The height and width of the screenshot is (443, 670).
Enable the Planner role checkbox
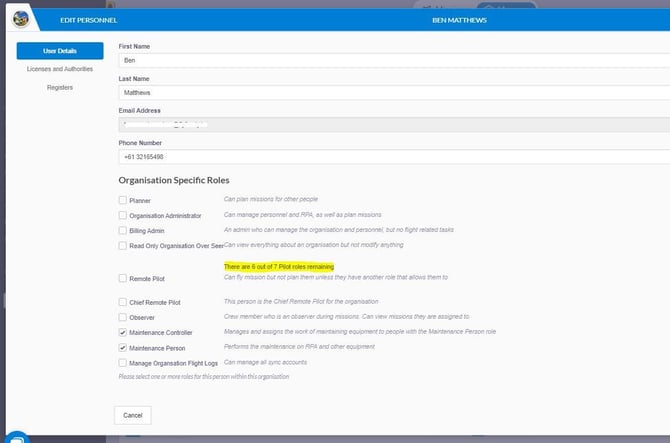pyautogui.click(x=122, y=201)
